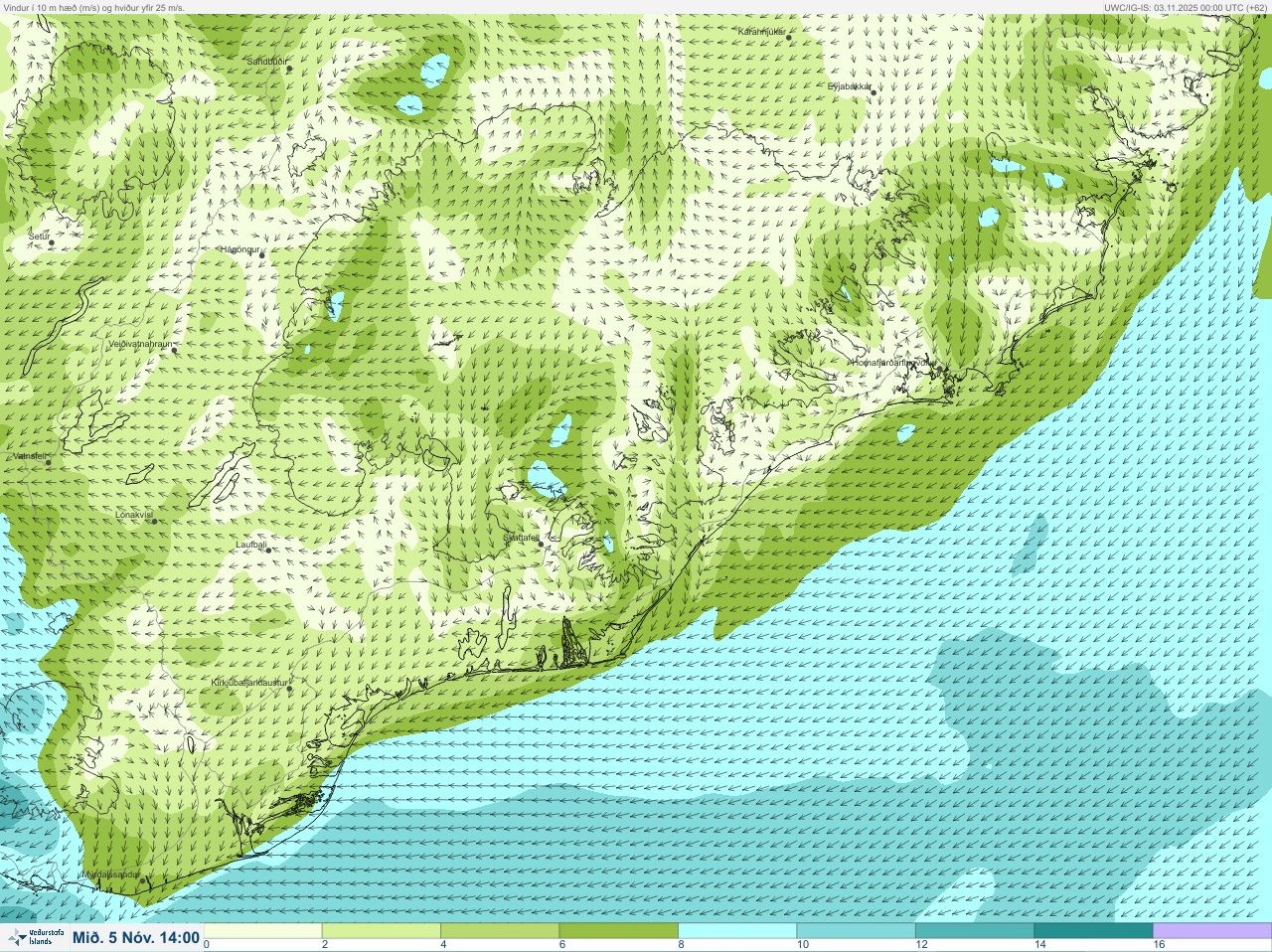Click the Kirkjubæjarklaustur station marker
Viewport: 1272px width, 952px height.
click(x=290, y=689)
